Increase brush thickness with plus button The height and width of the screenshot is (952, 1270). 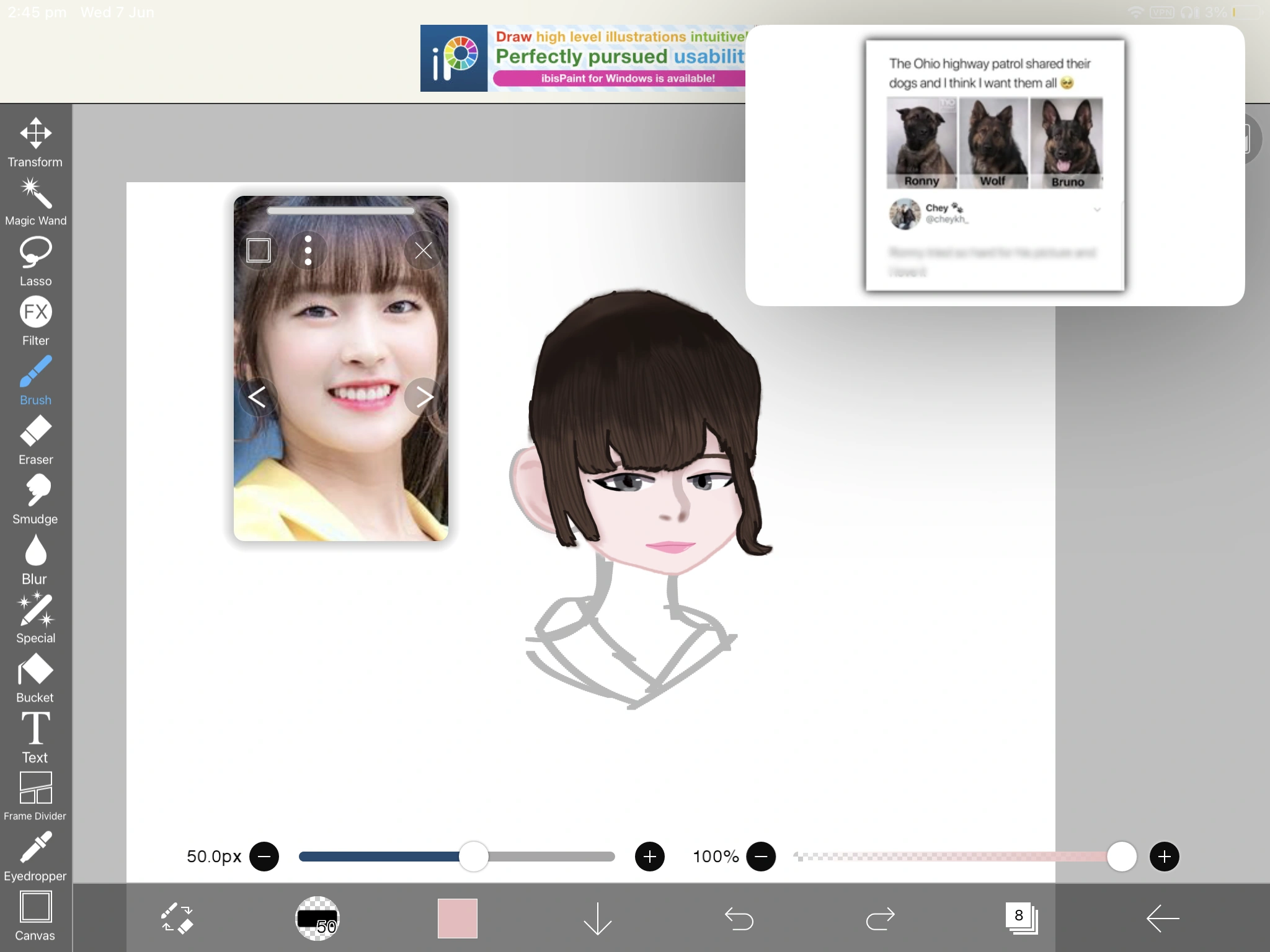tap(649, 857)
